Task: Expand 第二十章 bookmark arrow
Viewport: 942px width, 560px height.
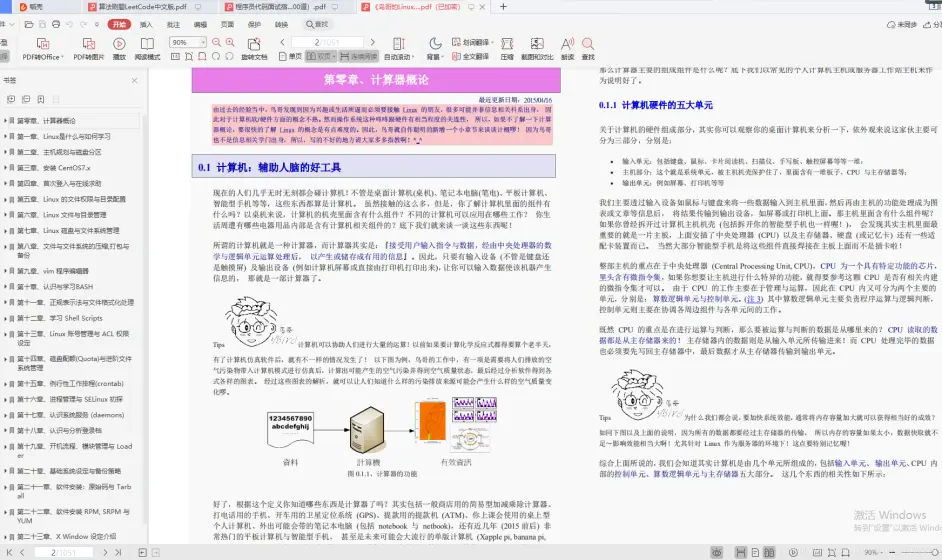Action: [x=5, y=471]
